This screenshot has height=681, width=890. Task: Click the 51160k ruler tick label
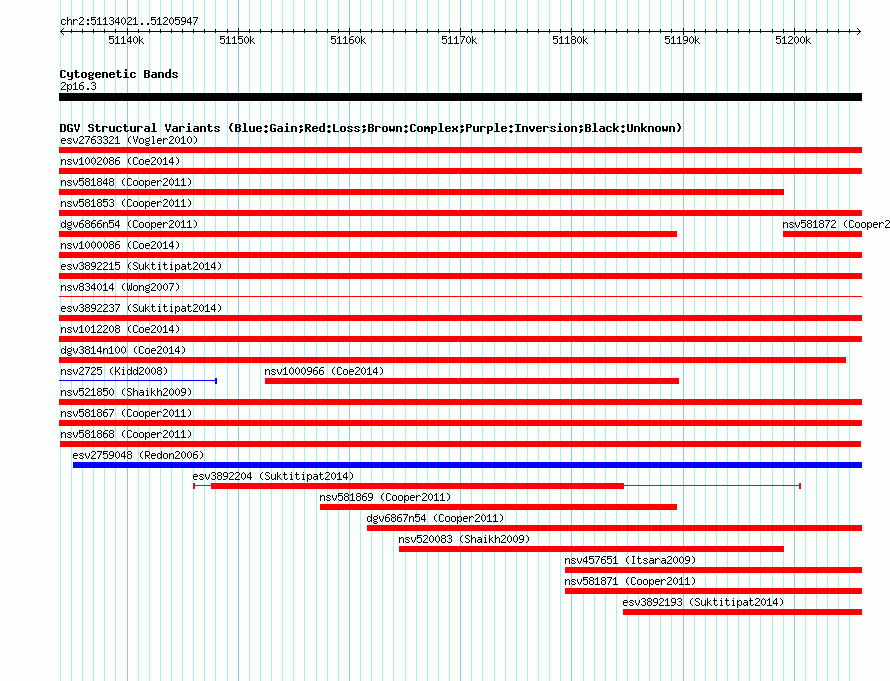[348, 40]
